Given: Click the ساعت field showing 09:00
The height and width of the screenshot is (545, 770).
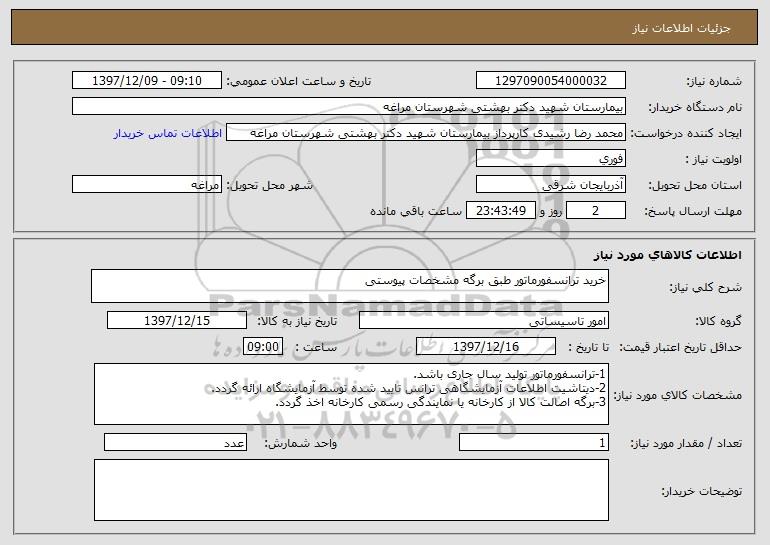Looking at the screenshot, I should [x=263, y=346].
